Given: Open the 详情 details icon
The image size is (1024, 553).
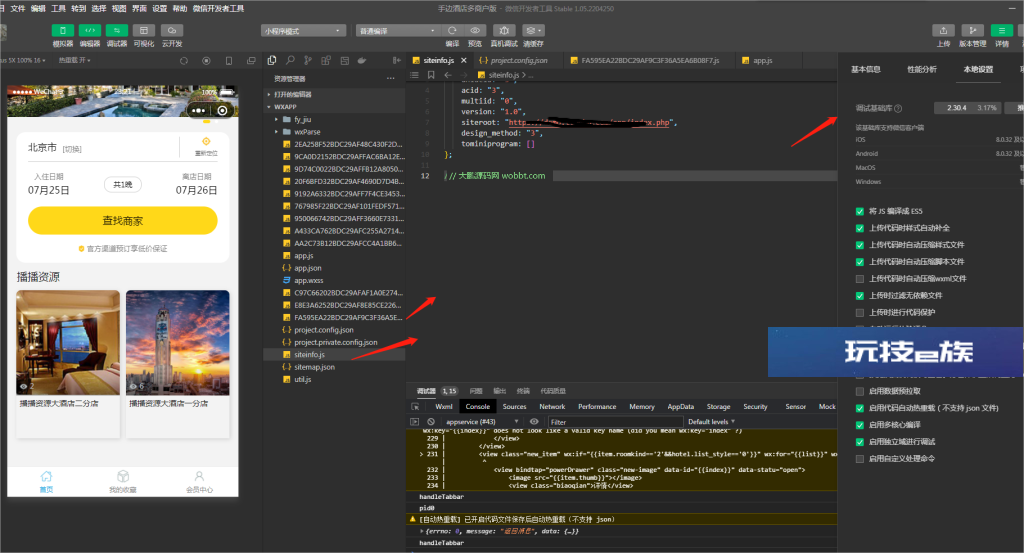Looking at the screenshot, I should 1002,30.
